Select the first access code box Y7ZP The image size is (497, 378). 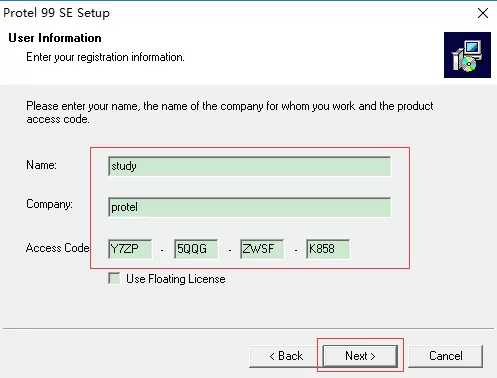tap(130, 249)
